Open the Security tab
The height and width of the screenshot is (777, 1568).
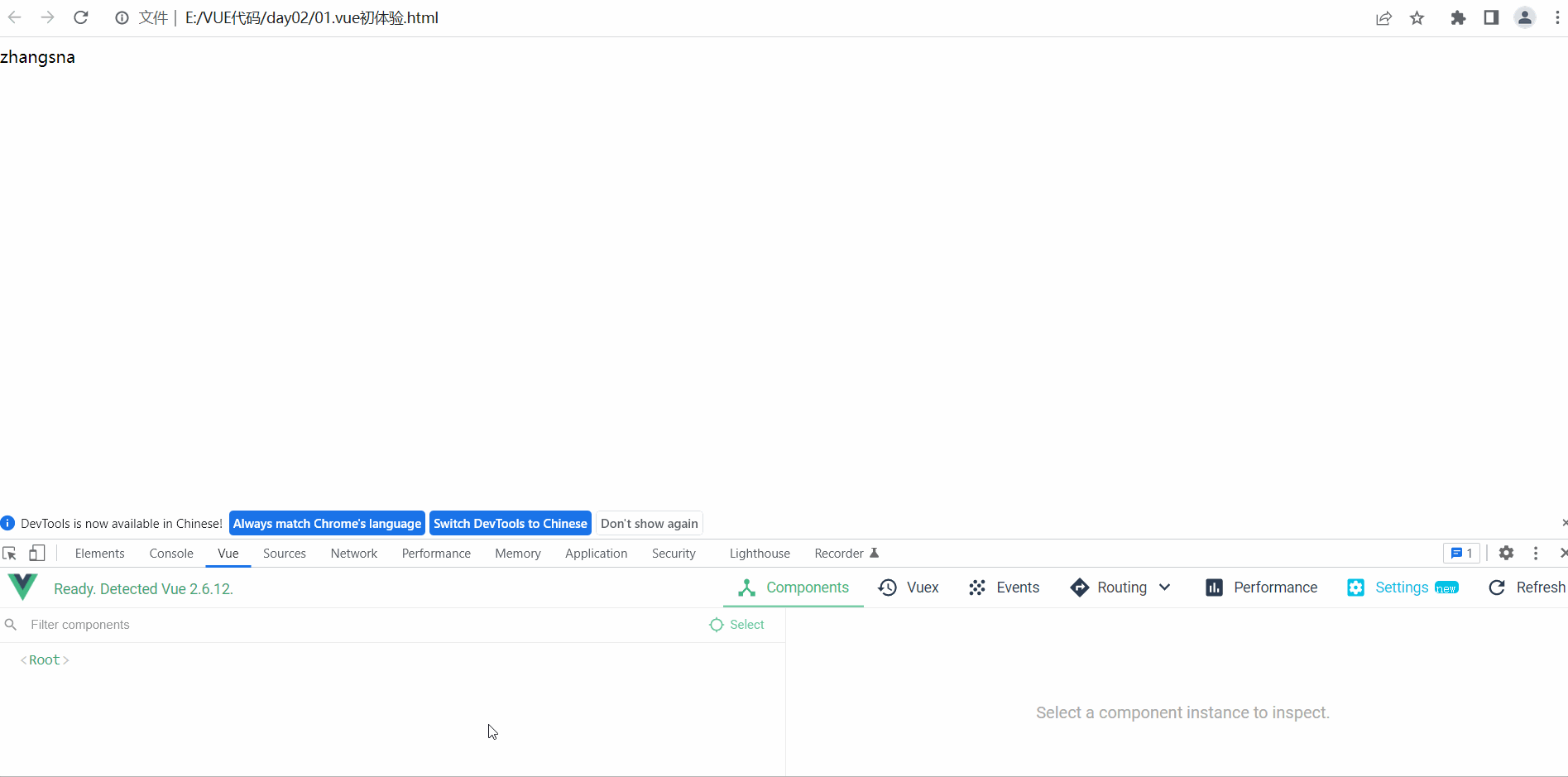tap(674, 554)
